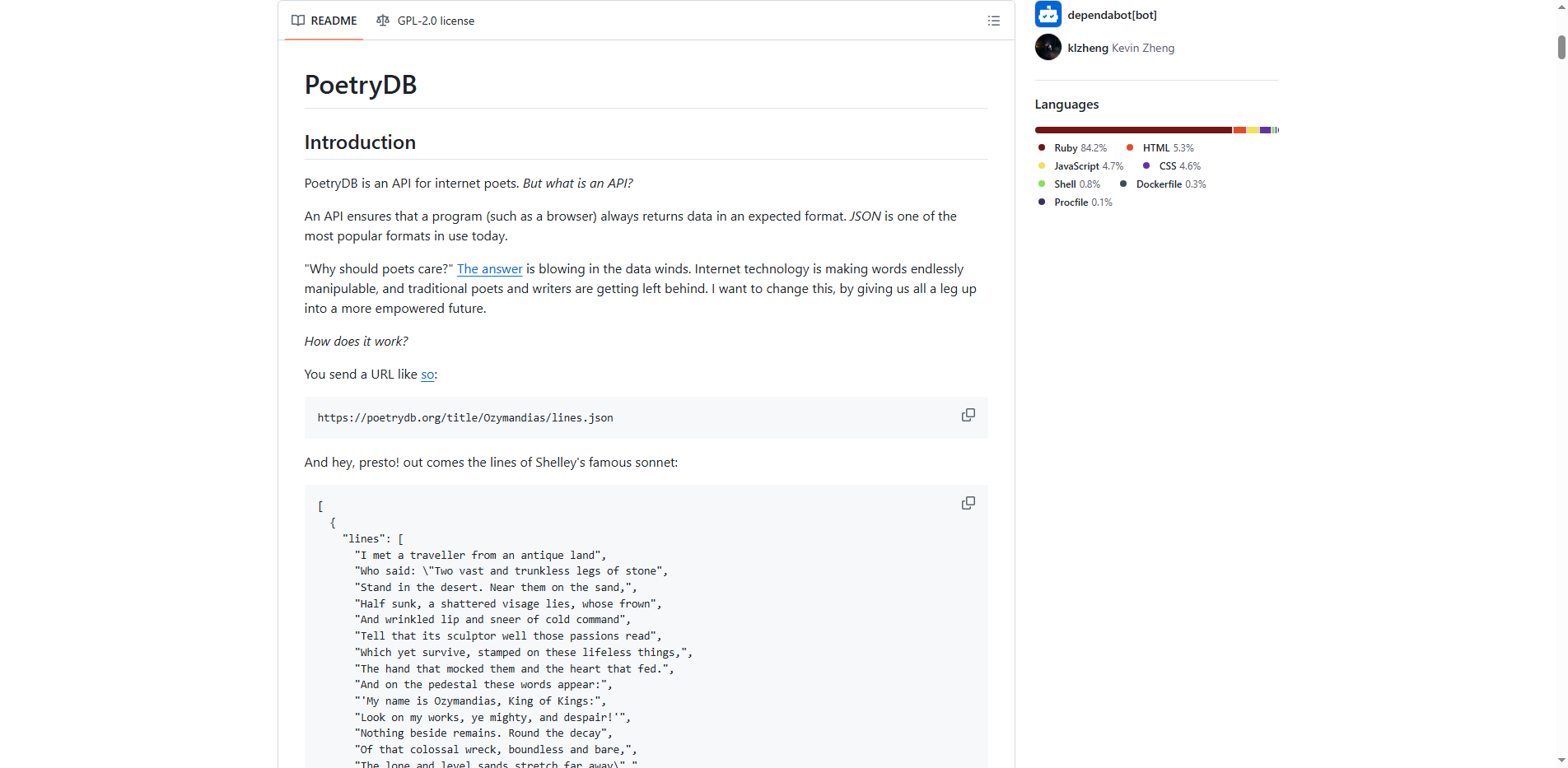The image size is (1568, 768).
Task: Click the HTML language color dot
Action: click(x=1129, y=147)
